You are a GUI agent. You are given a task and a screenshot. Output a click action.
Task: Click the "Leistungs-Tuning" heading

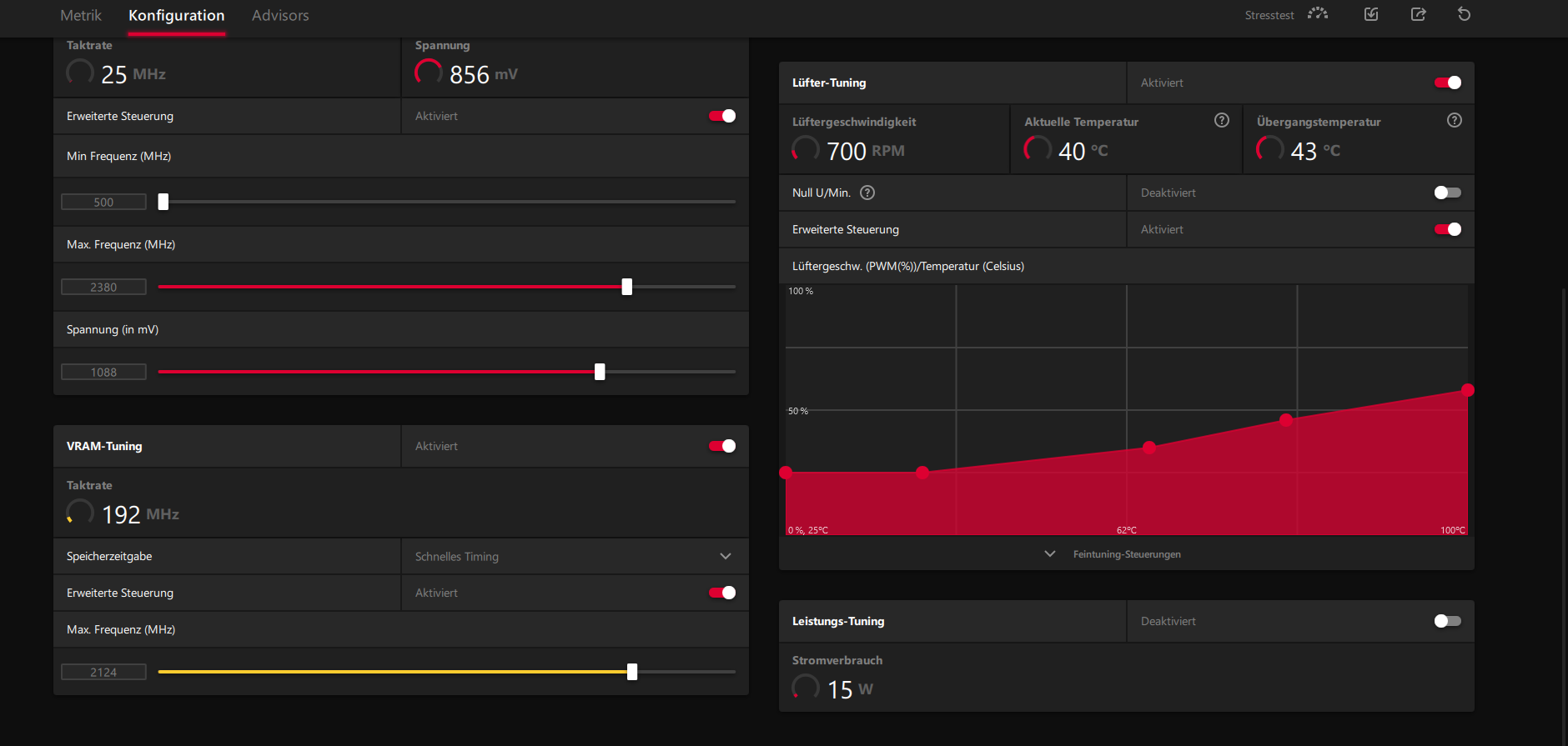pos(838,621)
